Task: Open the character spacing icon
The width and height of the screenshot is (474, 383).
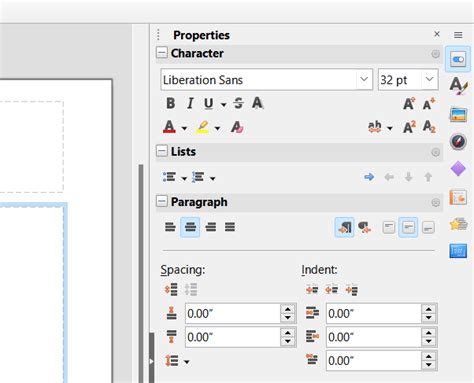Action: [x=375, y=127]
